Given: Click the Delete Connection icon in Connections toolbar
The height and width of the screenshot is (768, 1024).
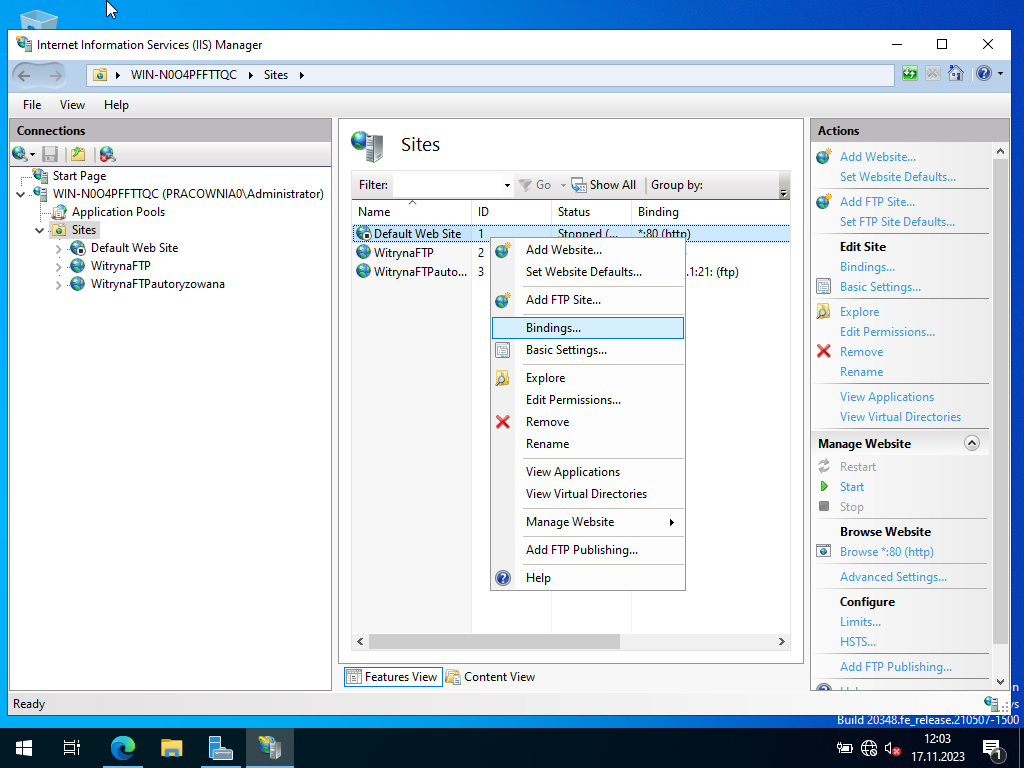Looking at the screenshot, I should 108,154.
